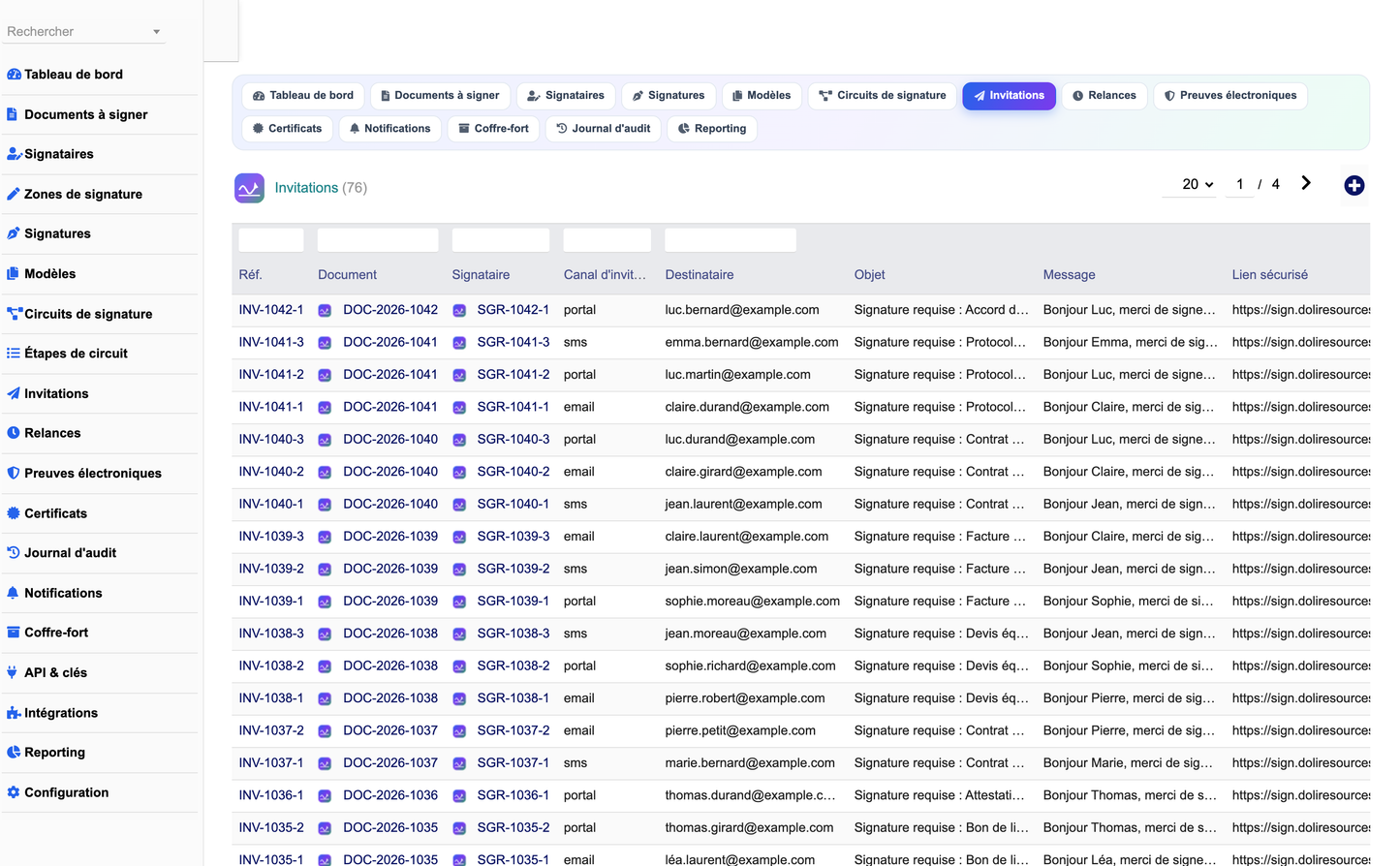Click sophie.moreau@example.com cell
Screen dimensions: 1400x866
tap(753, 601)
